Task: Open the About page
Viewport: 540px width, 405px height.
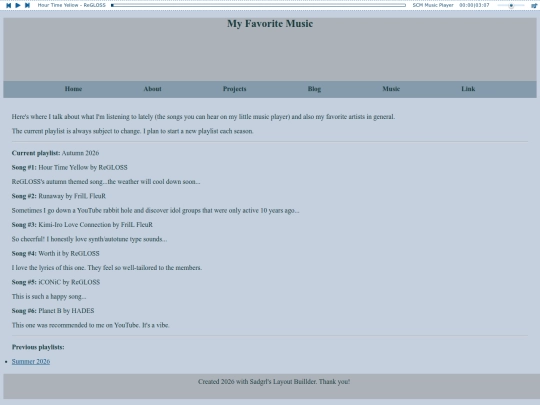Action: pos(152,89)
